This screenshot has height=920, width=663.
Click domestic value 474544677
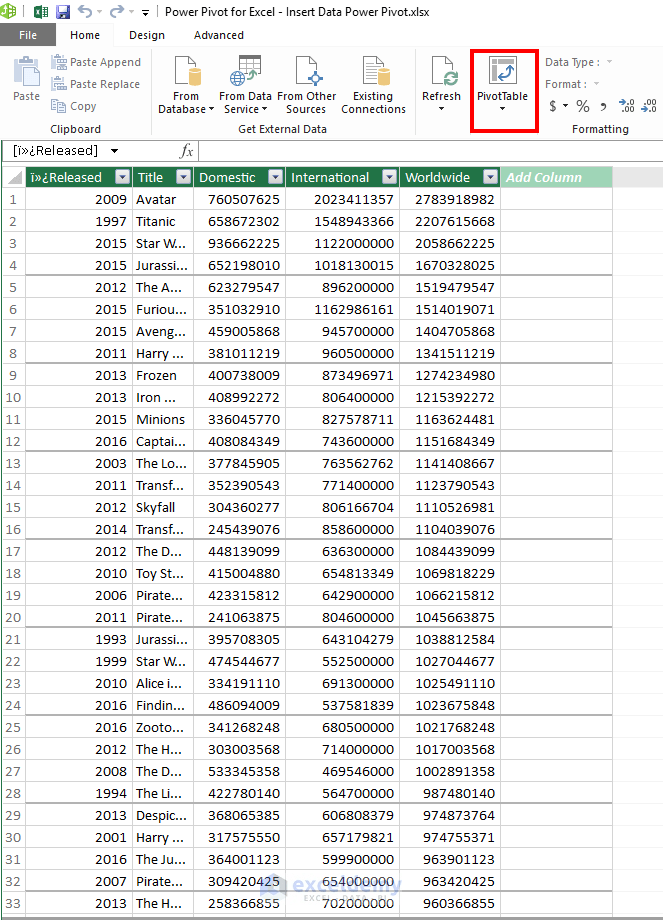click(x=239, y=661)
